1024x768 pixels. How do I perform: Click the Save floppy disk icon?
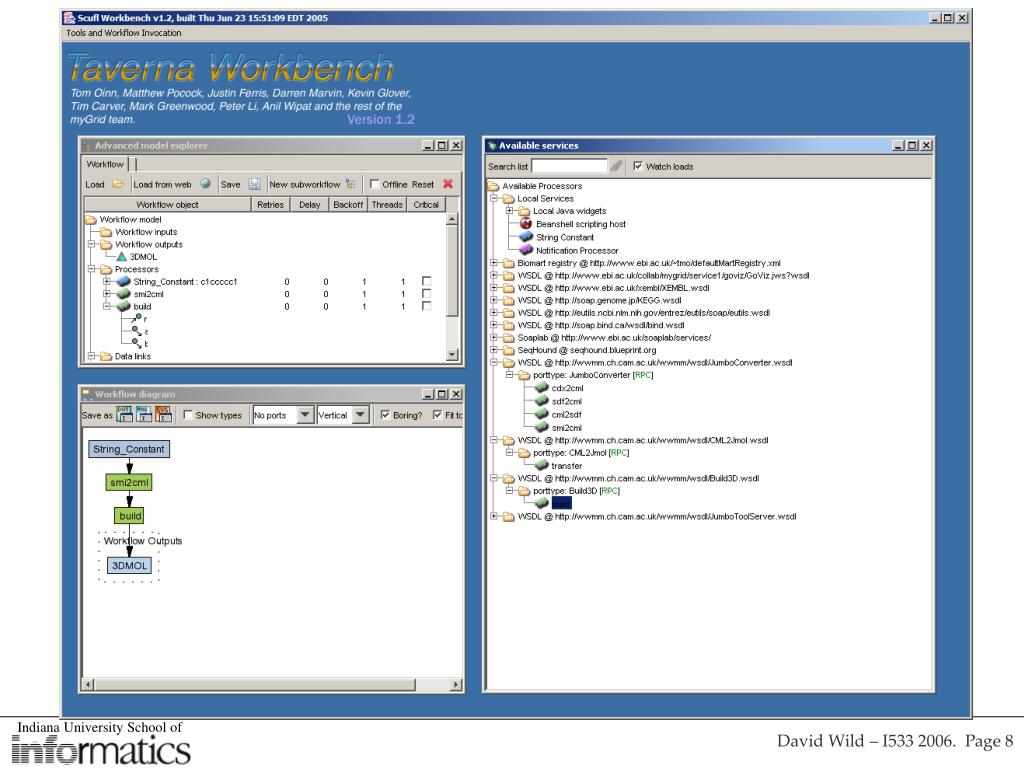pyautogui.click(x=255, y=185)
